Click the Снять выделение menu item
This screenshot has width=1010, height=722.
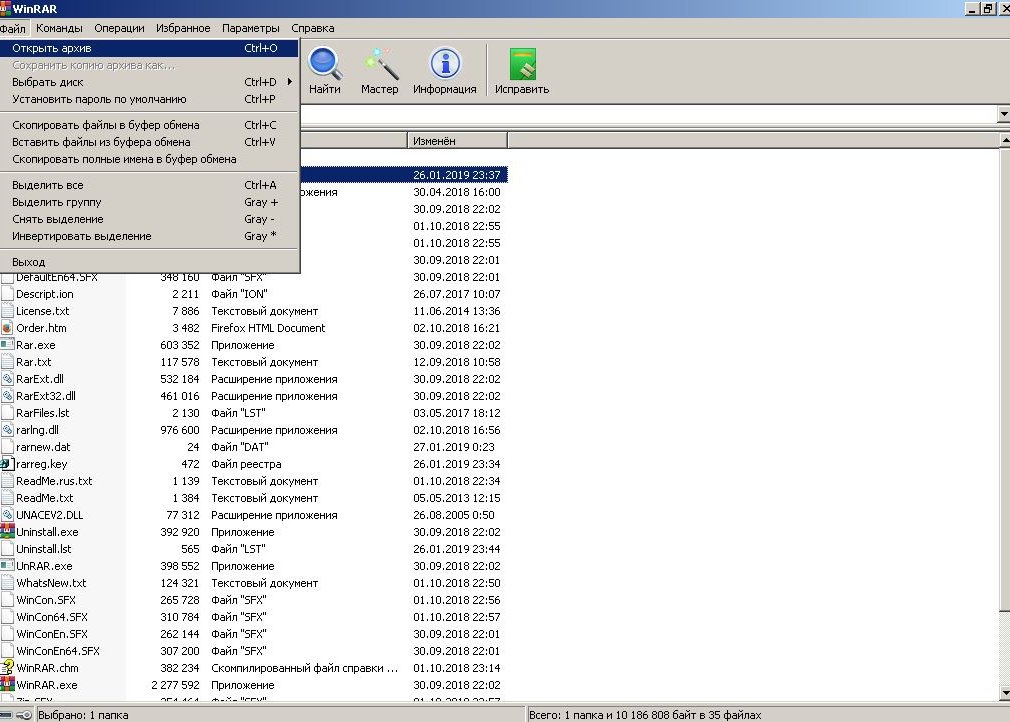pos(149,219)
